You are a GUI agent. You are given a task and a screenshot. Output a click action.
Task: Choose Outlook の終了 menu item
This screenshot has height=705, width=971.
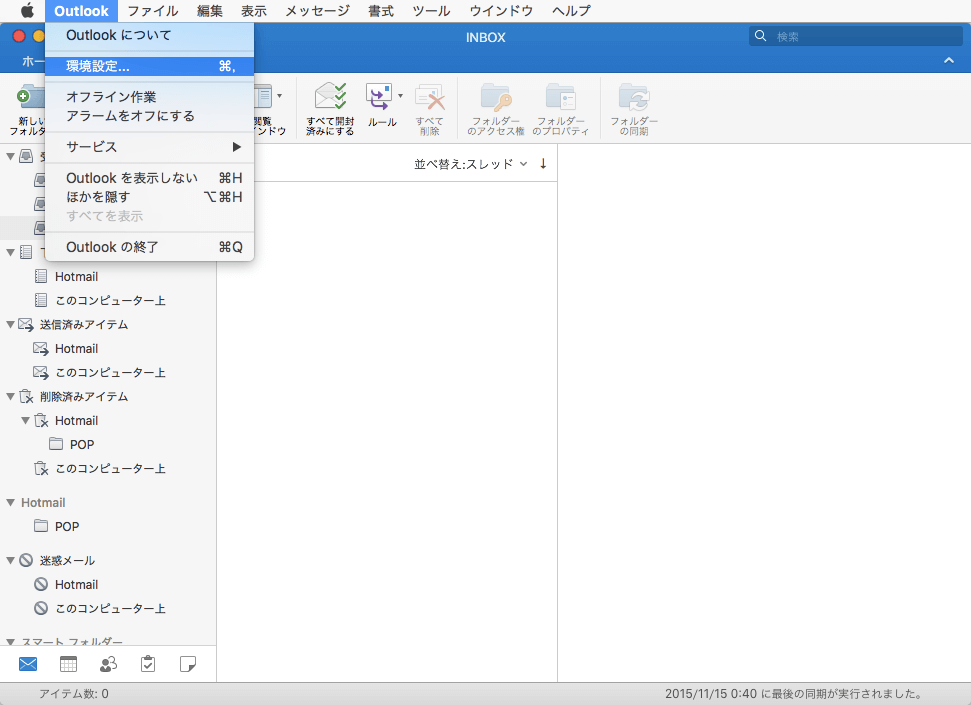(x=149, y=247)
